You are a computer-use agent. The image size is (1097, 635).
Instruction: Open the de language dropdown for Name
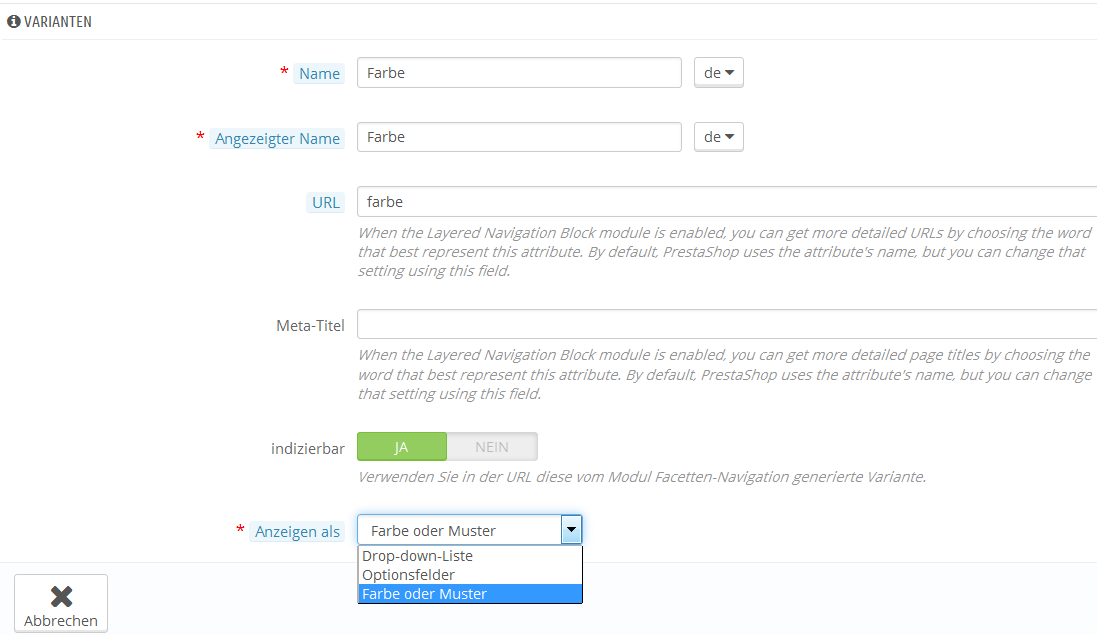pos(719,73)
